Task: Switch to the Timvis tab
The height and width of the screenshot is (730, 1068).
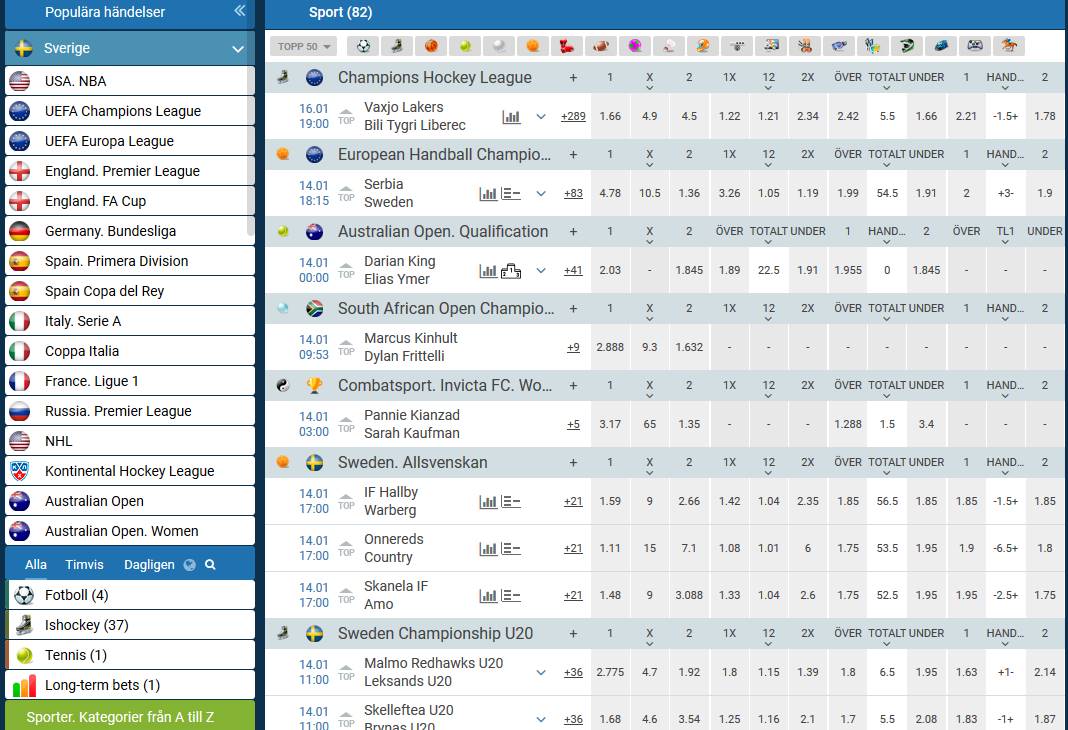Action: tap(84, 565)
